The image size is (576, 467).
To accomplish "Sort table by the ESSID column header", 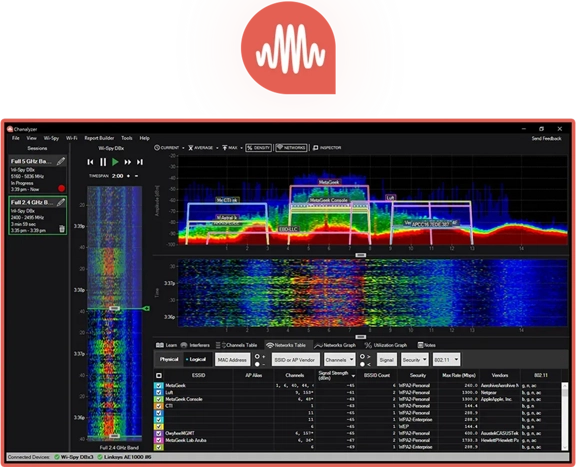I will (x=198, y=376).
